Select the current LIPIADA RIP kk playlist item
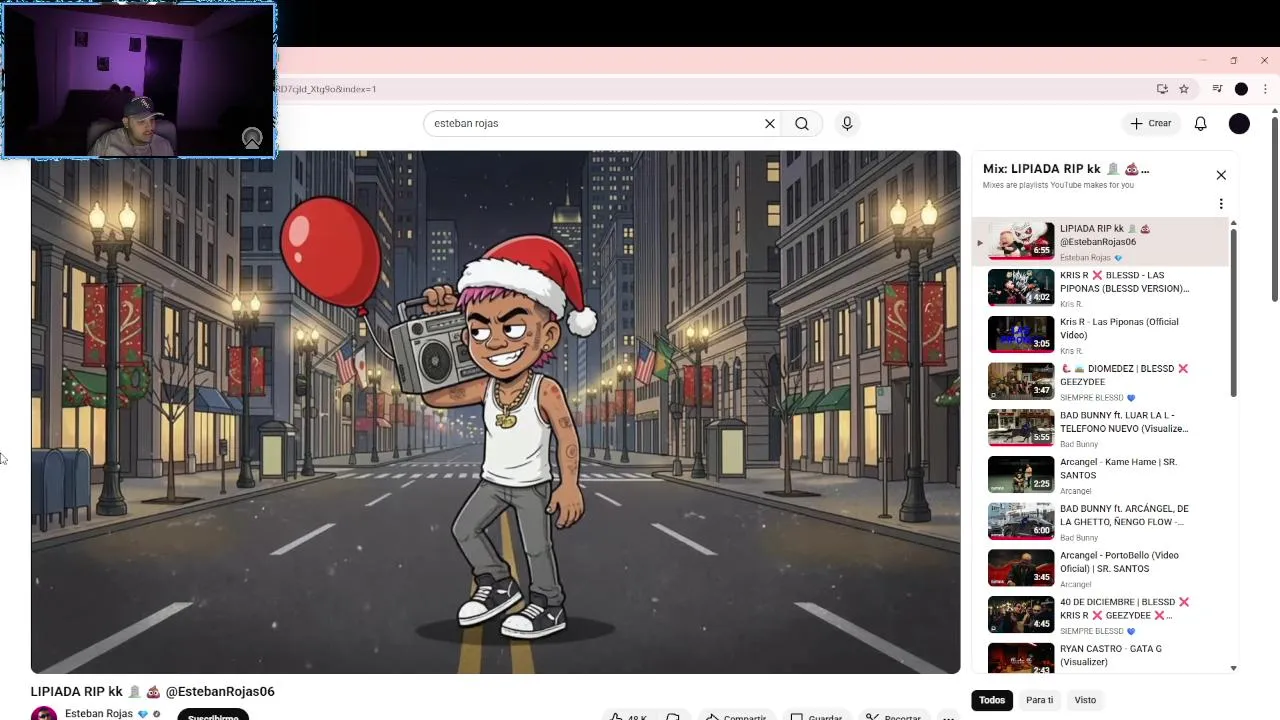Viewport: 1280px width, 720px height. point(1102,241)
